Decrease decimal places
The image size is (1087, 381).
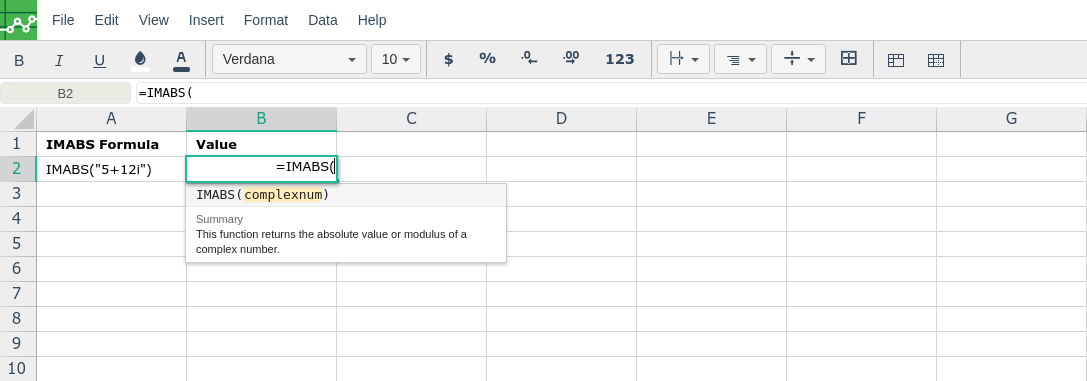pos(529,59)
